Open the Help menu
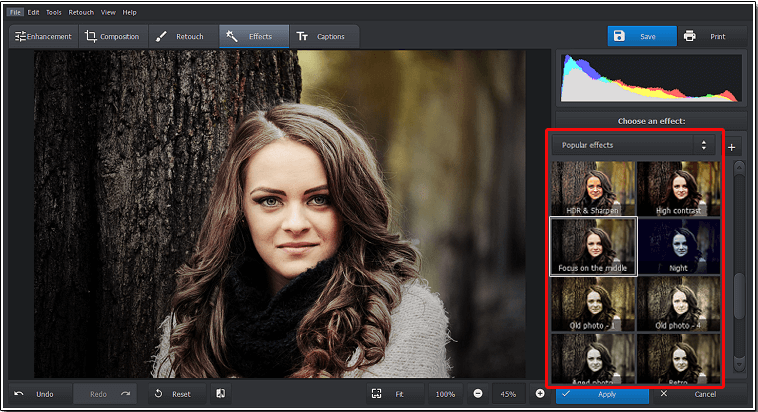Image resolution: width=758 pixels, height=412 pixels. (x=129, y=12)
